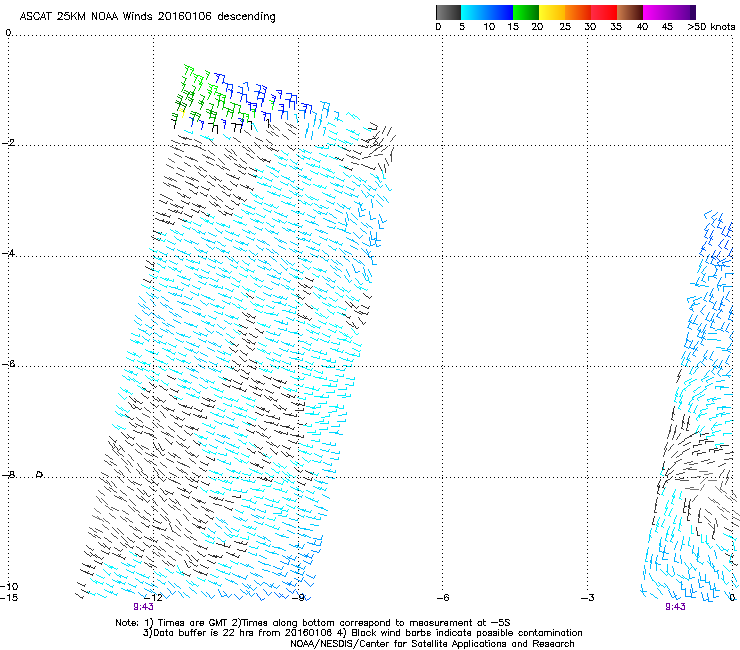Click the 'NOAA/NESDIS/Center for Satellite Applications' credit line
The image size is (740, 650).
[x=400, y=644]
